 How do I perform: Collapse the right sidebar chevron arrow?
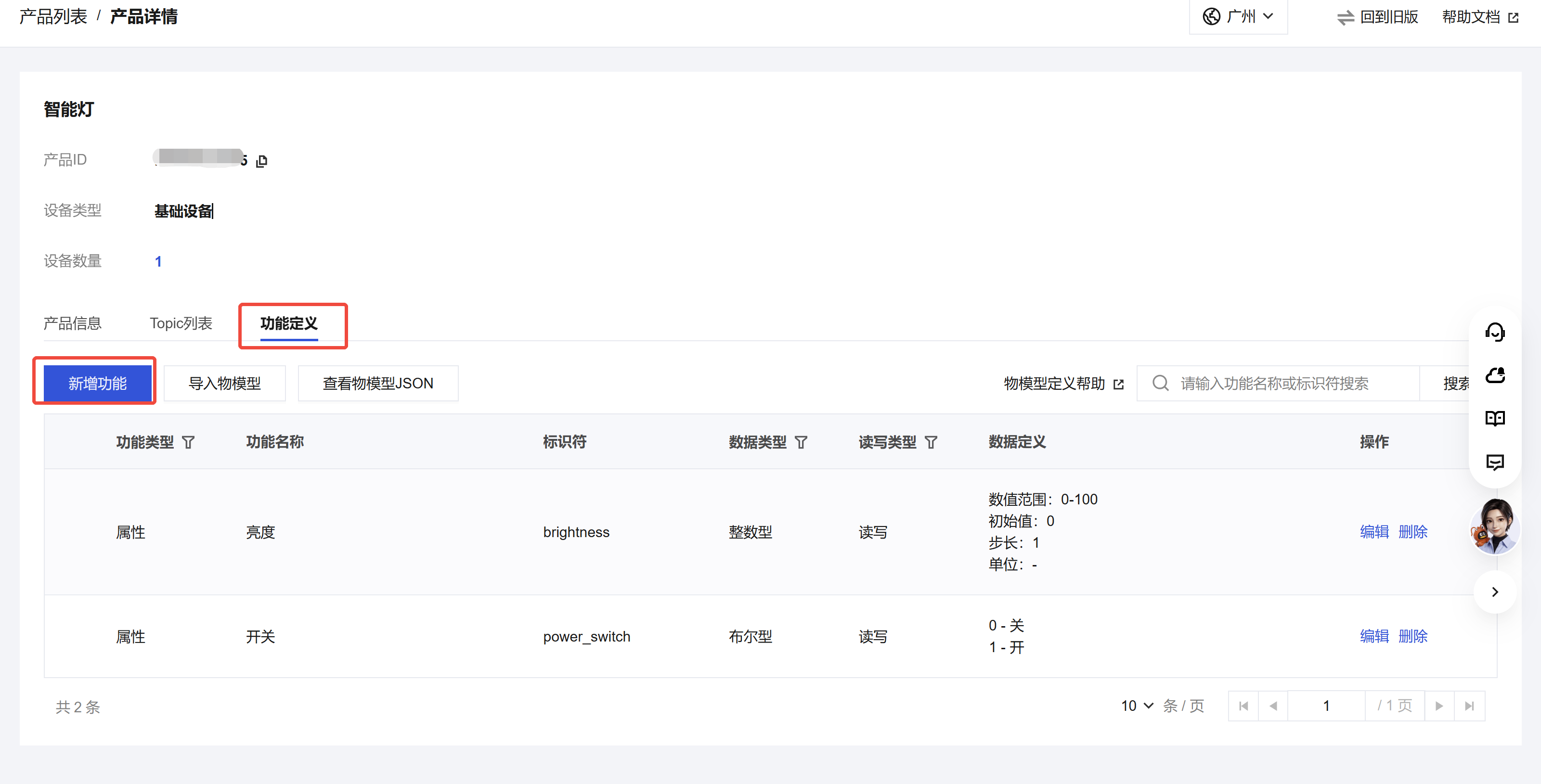[x=1494, y=592]
